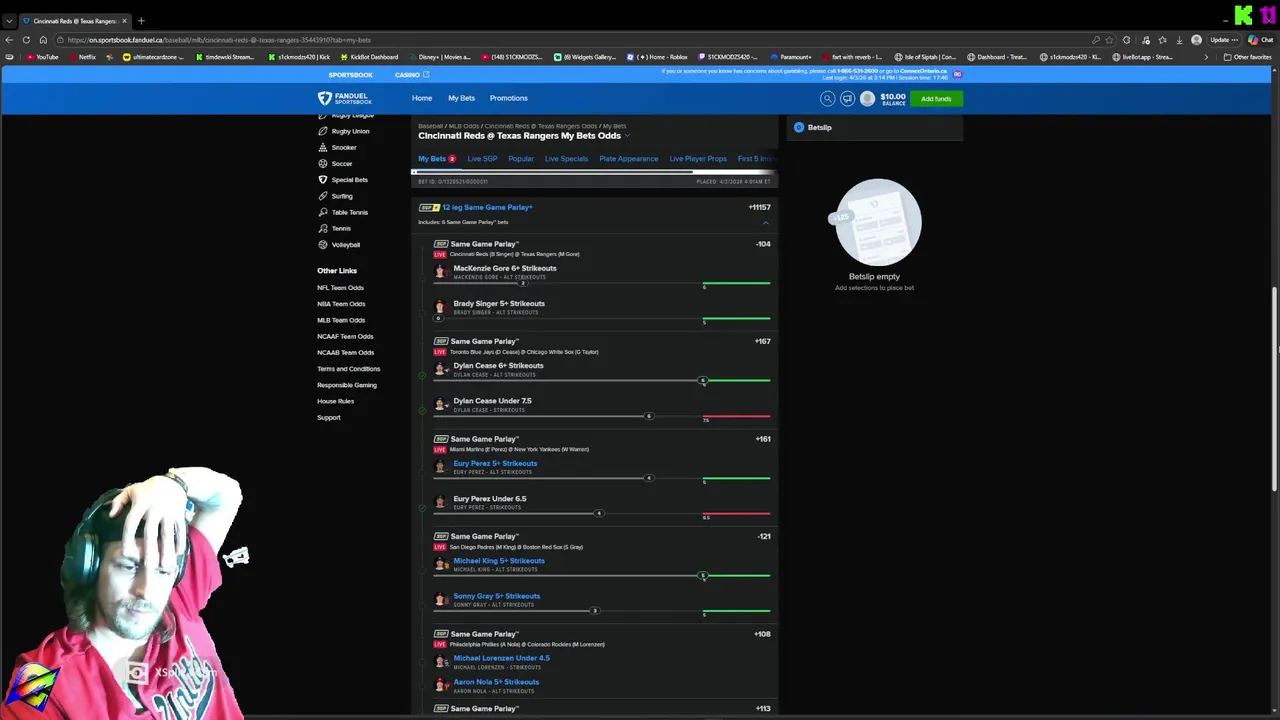Viewport: 1280px width, 720px height.
Task: Select the My Bets tab
Action: point(437,159)
